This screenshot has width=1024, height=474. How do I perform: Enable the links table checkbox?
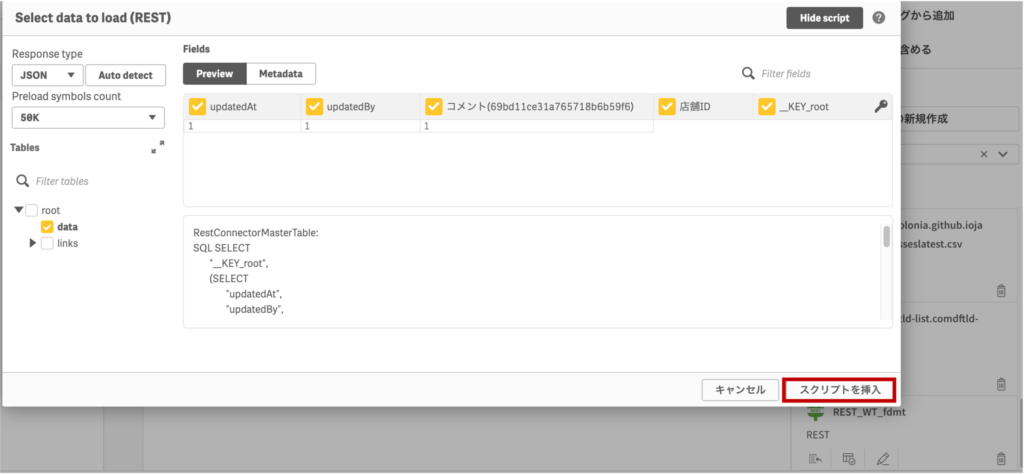point(47,243)
